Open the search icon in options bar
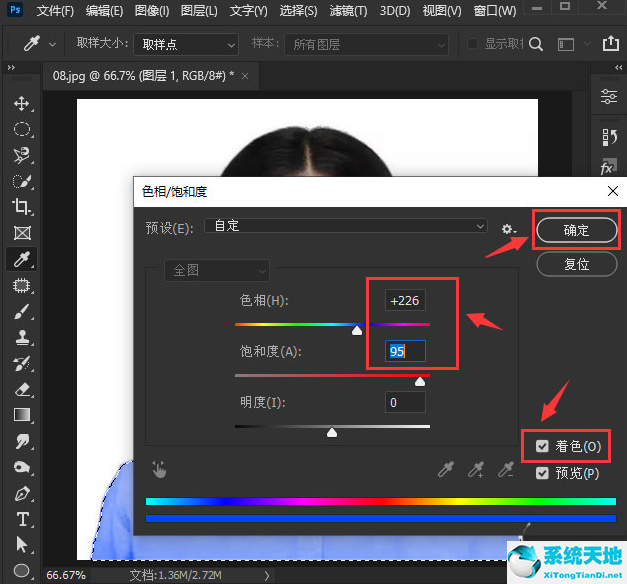This screenshot has height=584, width=627. [536, 44]
